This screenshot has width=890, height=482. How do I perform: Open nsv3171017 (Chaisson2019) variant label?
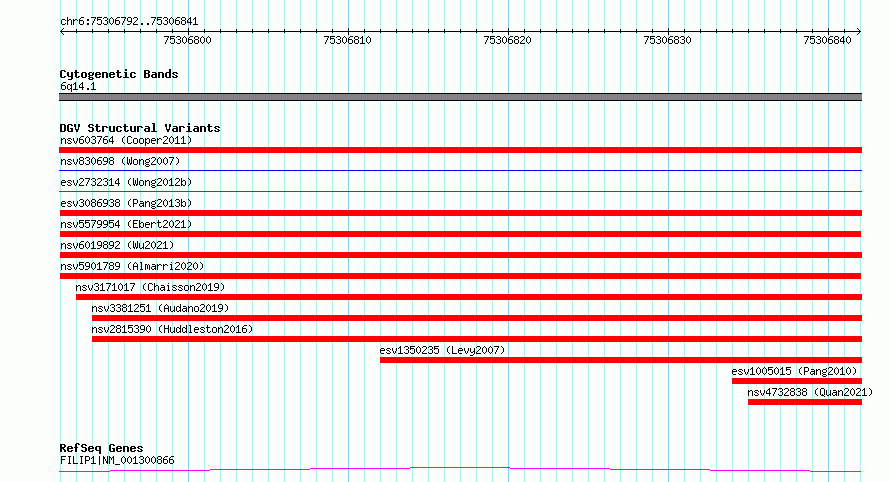(150, 287)
